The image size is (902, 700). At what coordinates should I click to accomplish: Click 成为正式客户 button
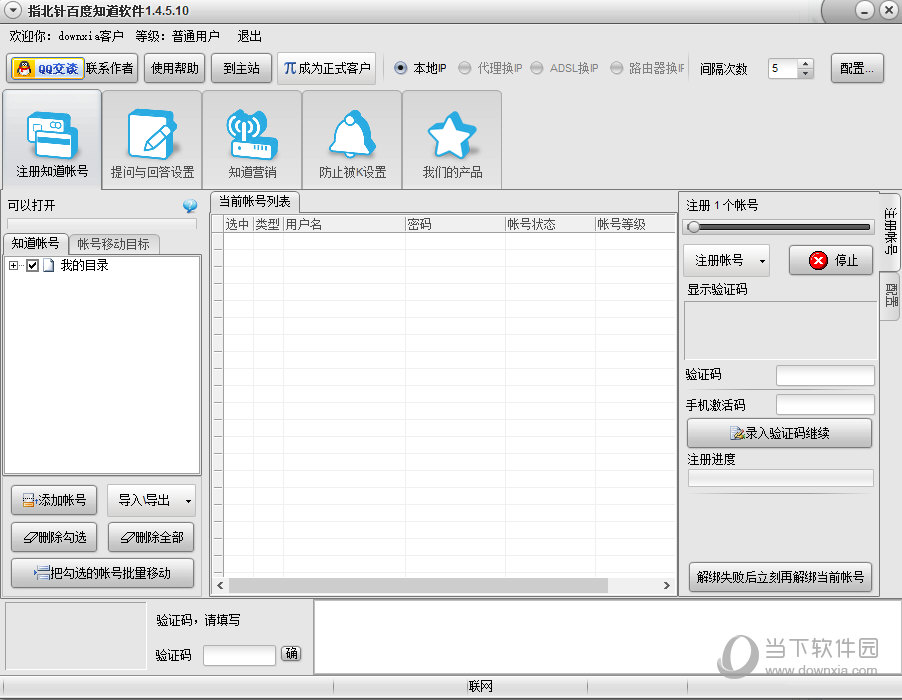(327, 68)
